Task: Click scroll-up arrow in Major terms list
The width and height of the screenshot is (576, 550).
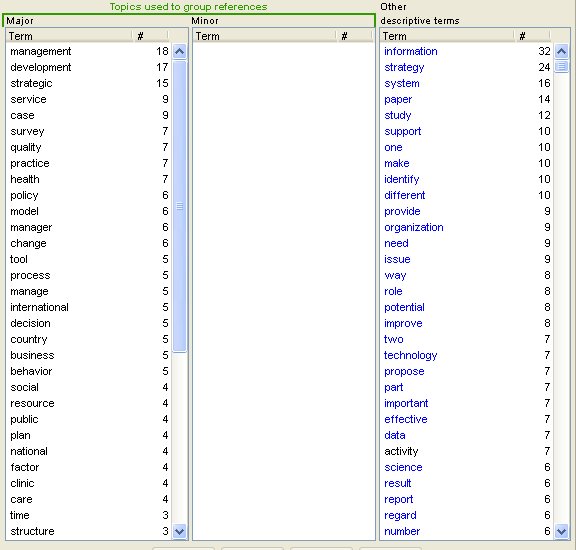Action: click(x=179, y=51)
